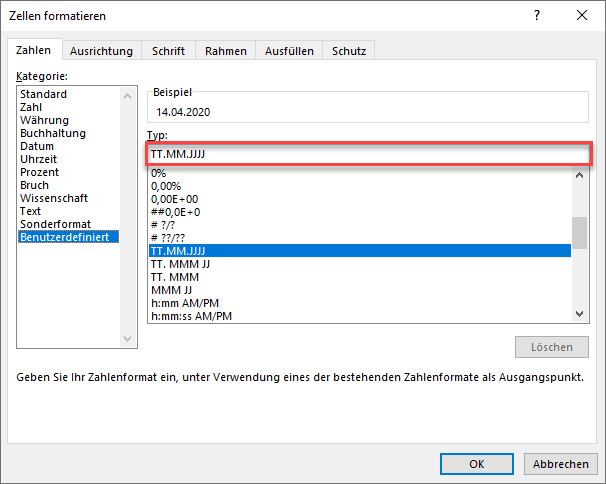
Task: Close the Zellen formatieren dialog
Action: (x=582, y=15)
